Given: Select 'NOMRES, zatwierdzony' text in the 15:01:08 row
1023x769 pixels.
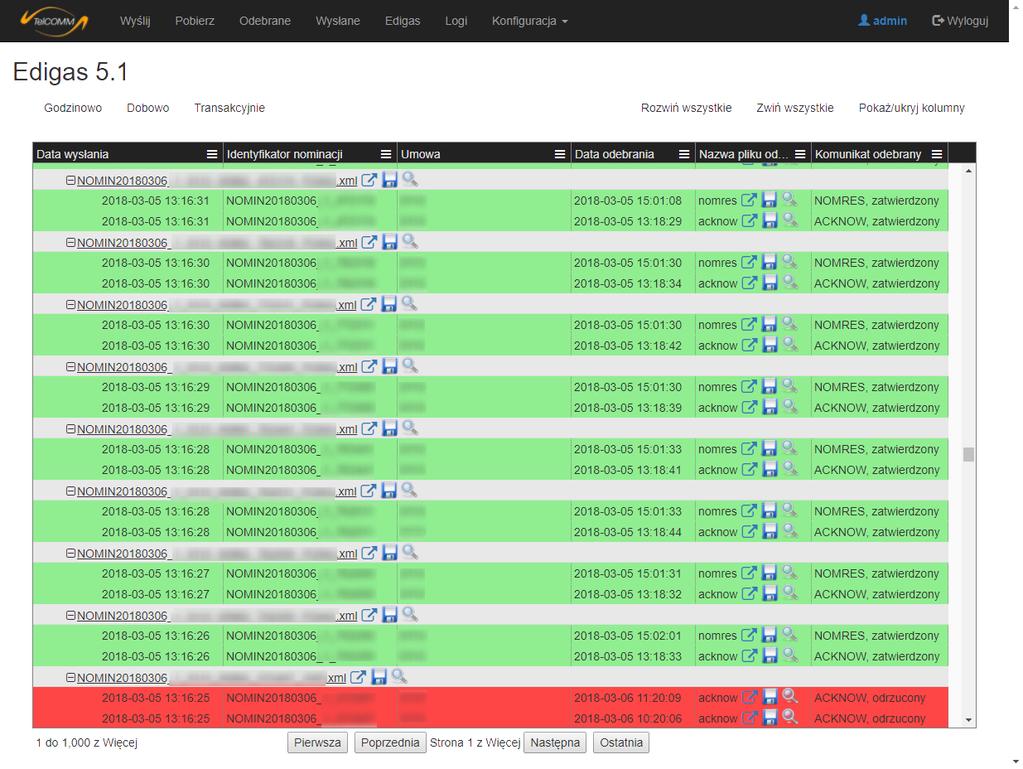Looking at the screenshot, I should coord(877,201).
